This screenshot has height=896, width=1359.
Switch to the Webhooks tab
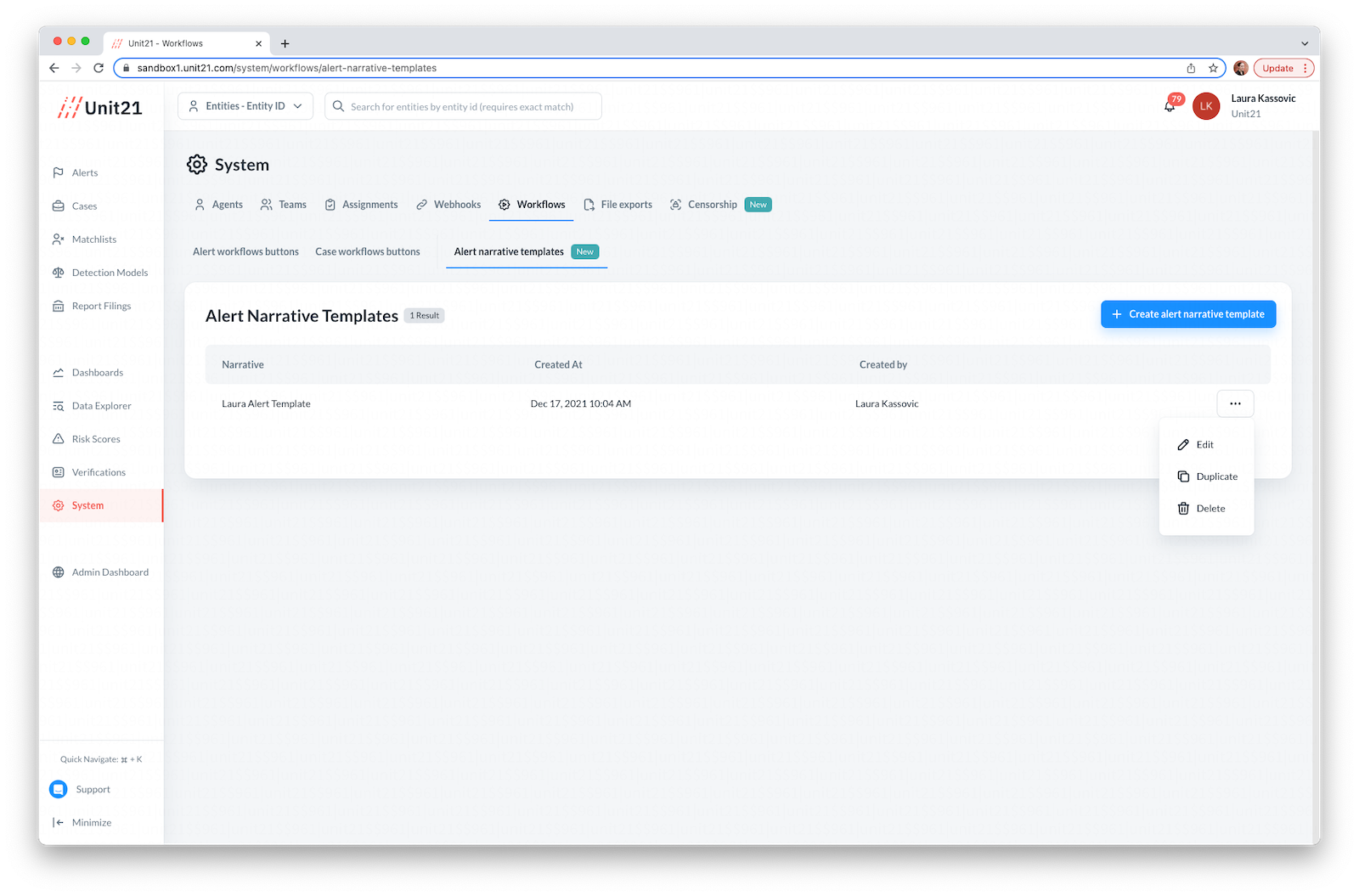448,205
